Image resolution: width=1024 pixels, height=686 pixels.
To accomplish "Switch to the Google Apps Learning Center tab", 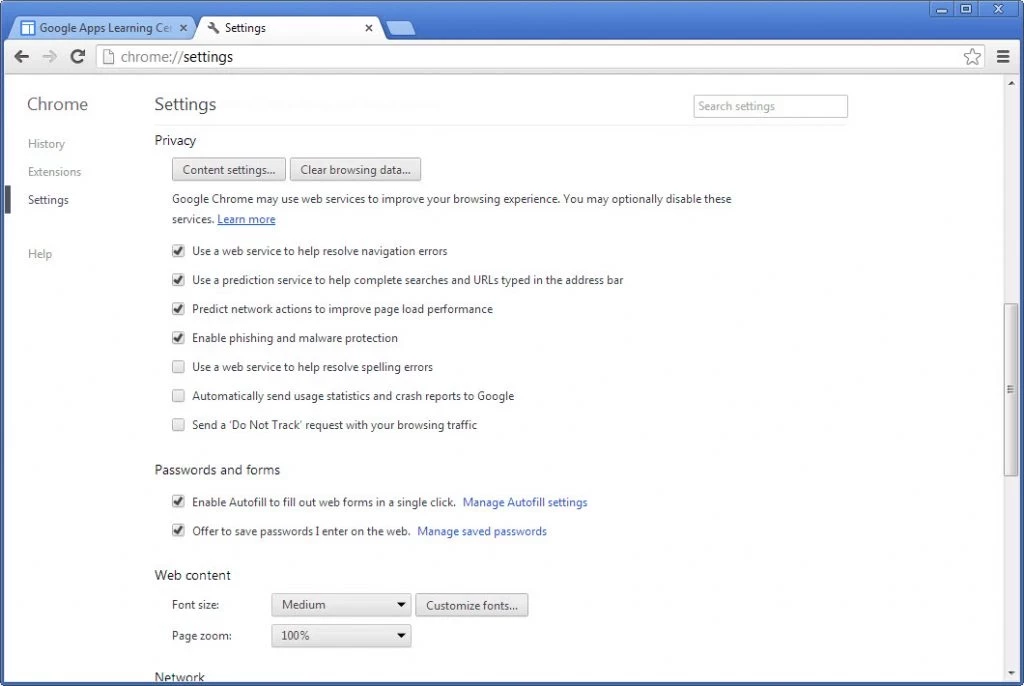I will (x=100, y=28).
